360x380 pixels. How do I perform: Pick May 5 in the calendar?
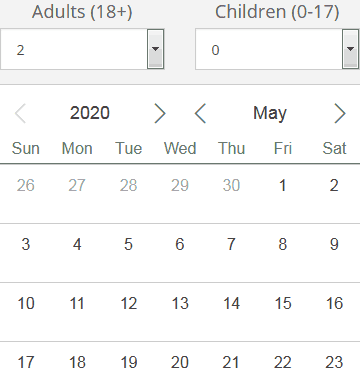tap(128, 244)
